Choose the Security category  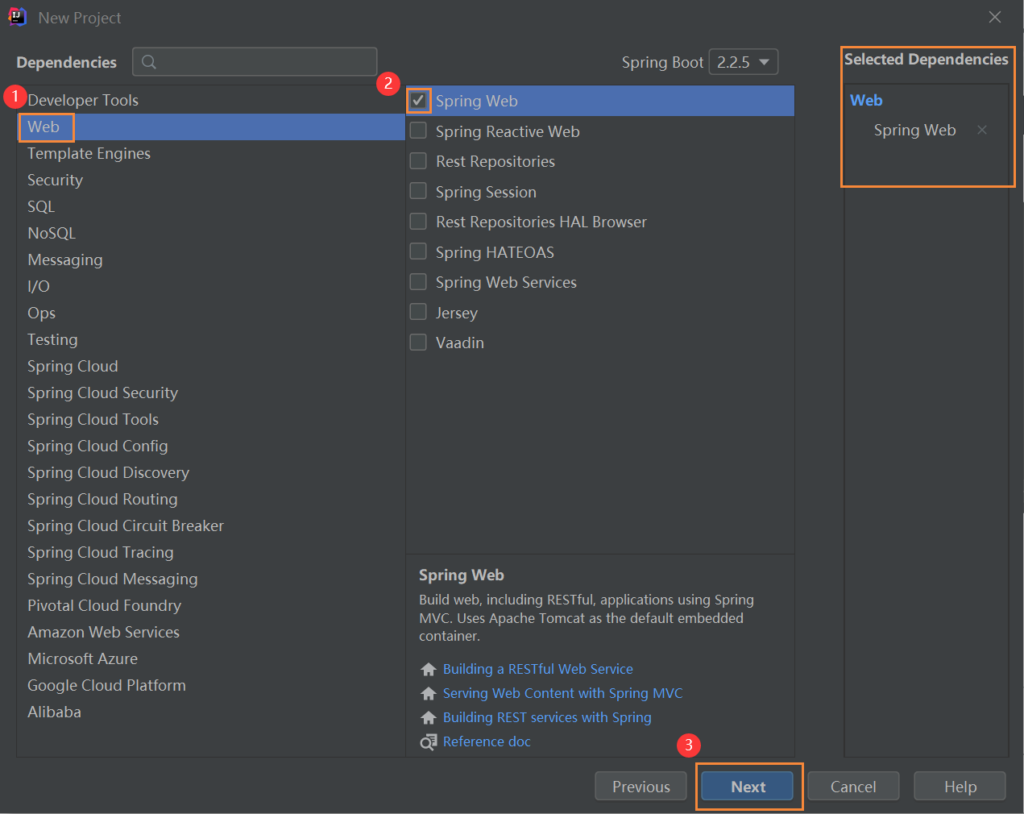[x=211, y=180]
